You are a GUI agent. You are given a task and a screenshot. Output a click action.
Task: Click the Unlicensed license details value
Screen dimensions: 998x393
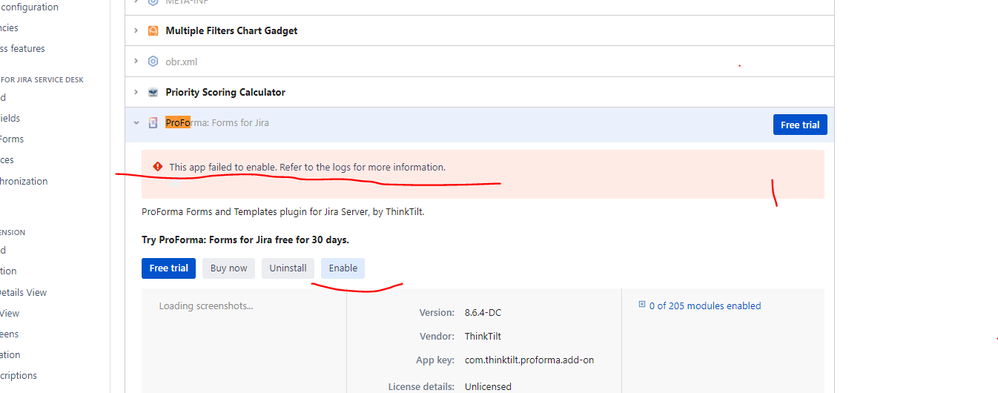488,387
